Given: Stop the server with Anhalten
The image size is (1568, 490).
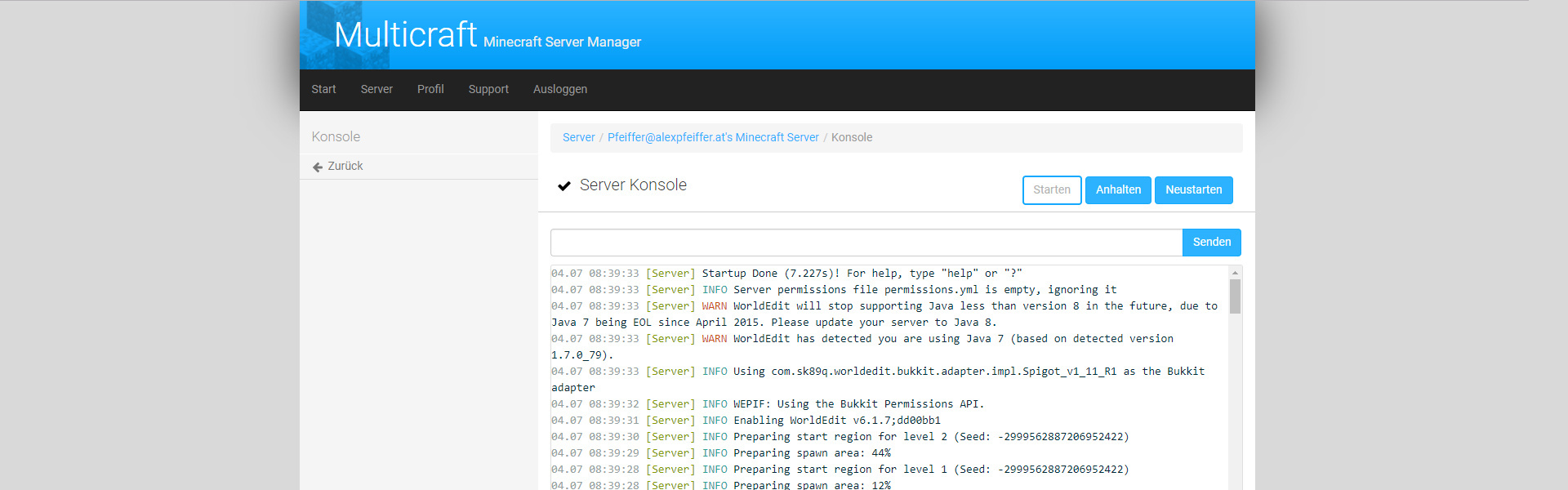Looking at the screenshot, I should click(1118, 190).
